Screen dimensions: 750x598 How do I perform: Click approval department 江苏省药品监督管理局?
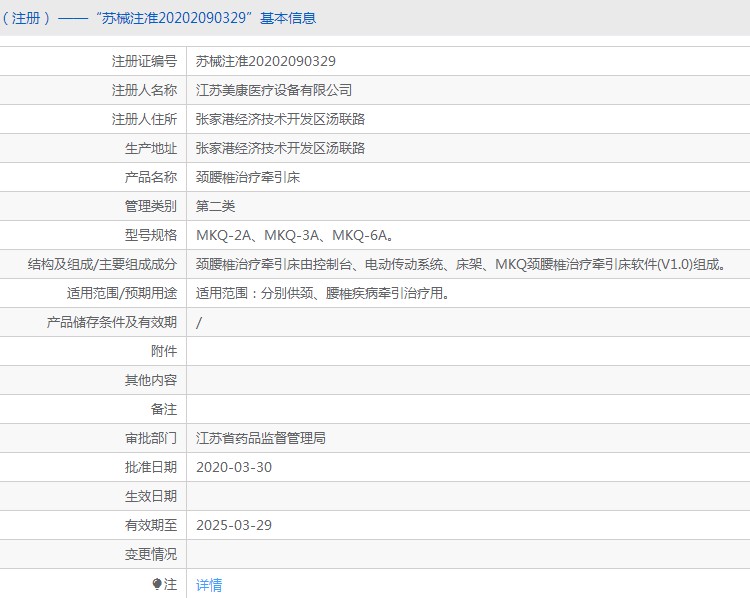pyautogui.click(x=261, y=438)
